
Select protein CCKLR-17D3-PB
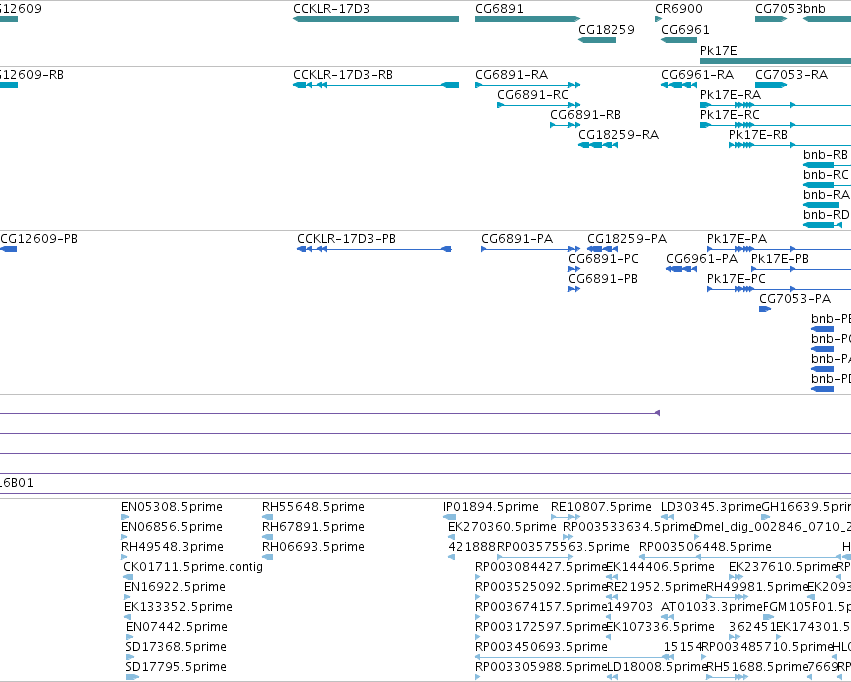(374, 249)
